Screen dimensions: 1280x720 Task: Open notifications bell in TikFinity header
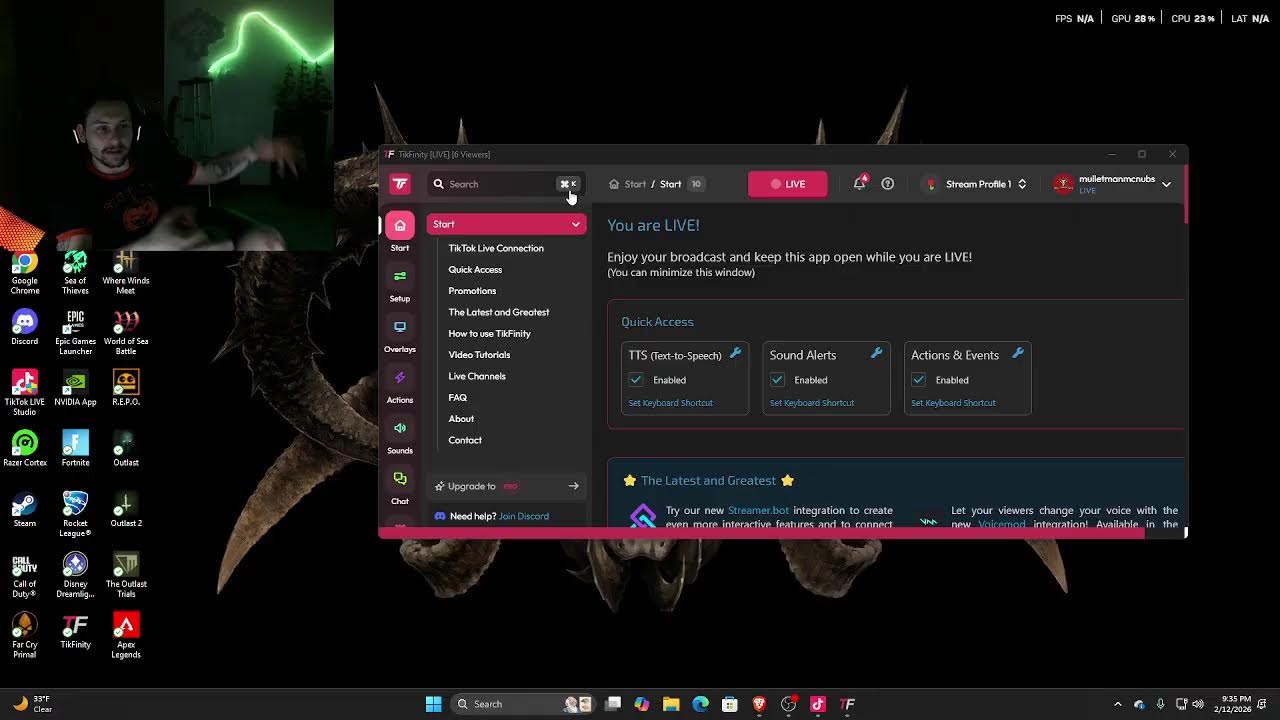coord(859,184)
